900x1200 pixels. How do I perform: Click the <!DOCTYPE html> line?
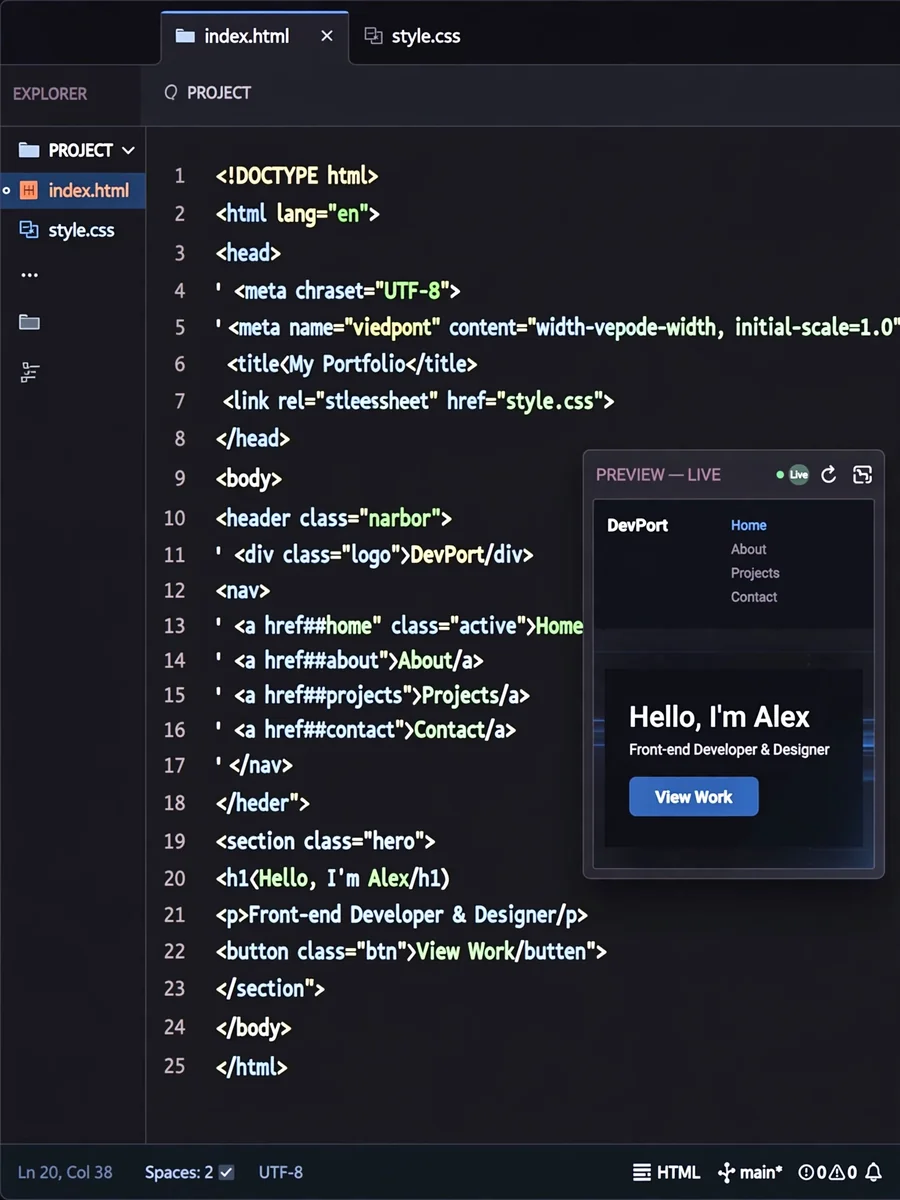(297, 176)
